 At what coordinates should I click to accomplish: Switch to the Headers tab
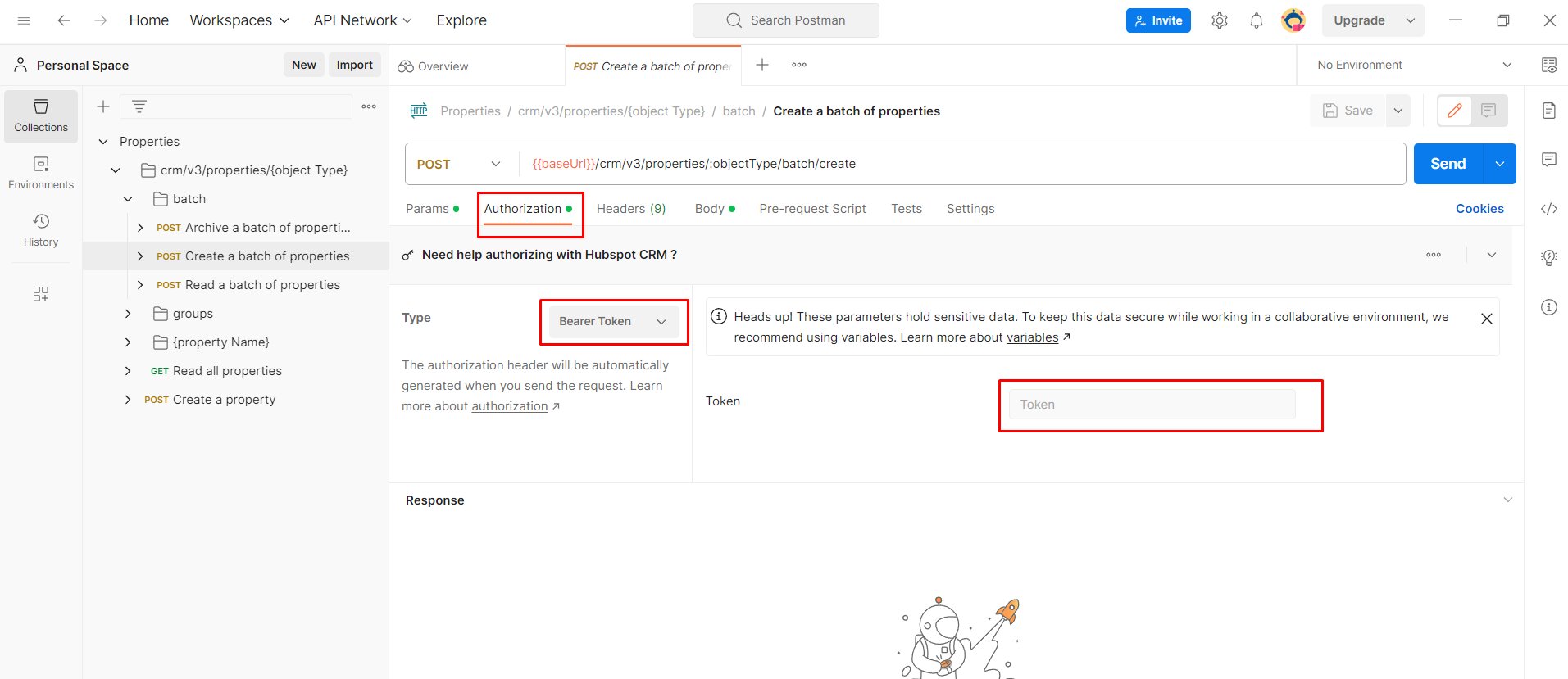tap(630, 209)
